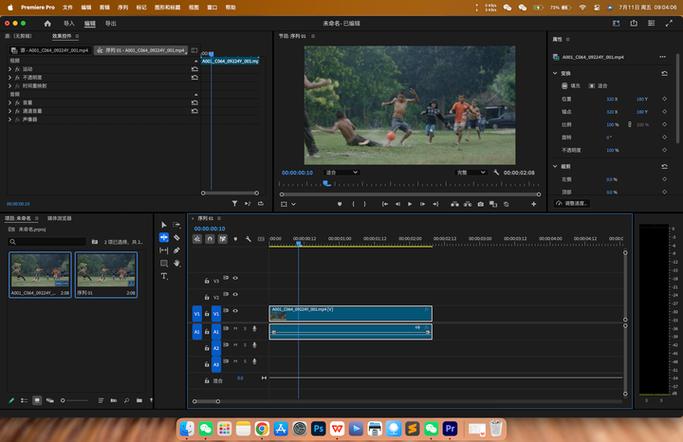
Task: Select the highlighted Ripple Edit tool
Action: click(x=164, y=237)
